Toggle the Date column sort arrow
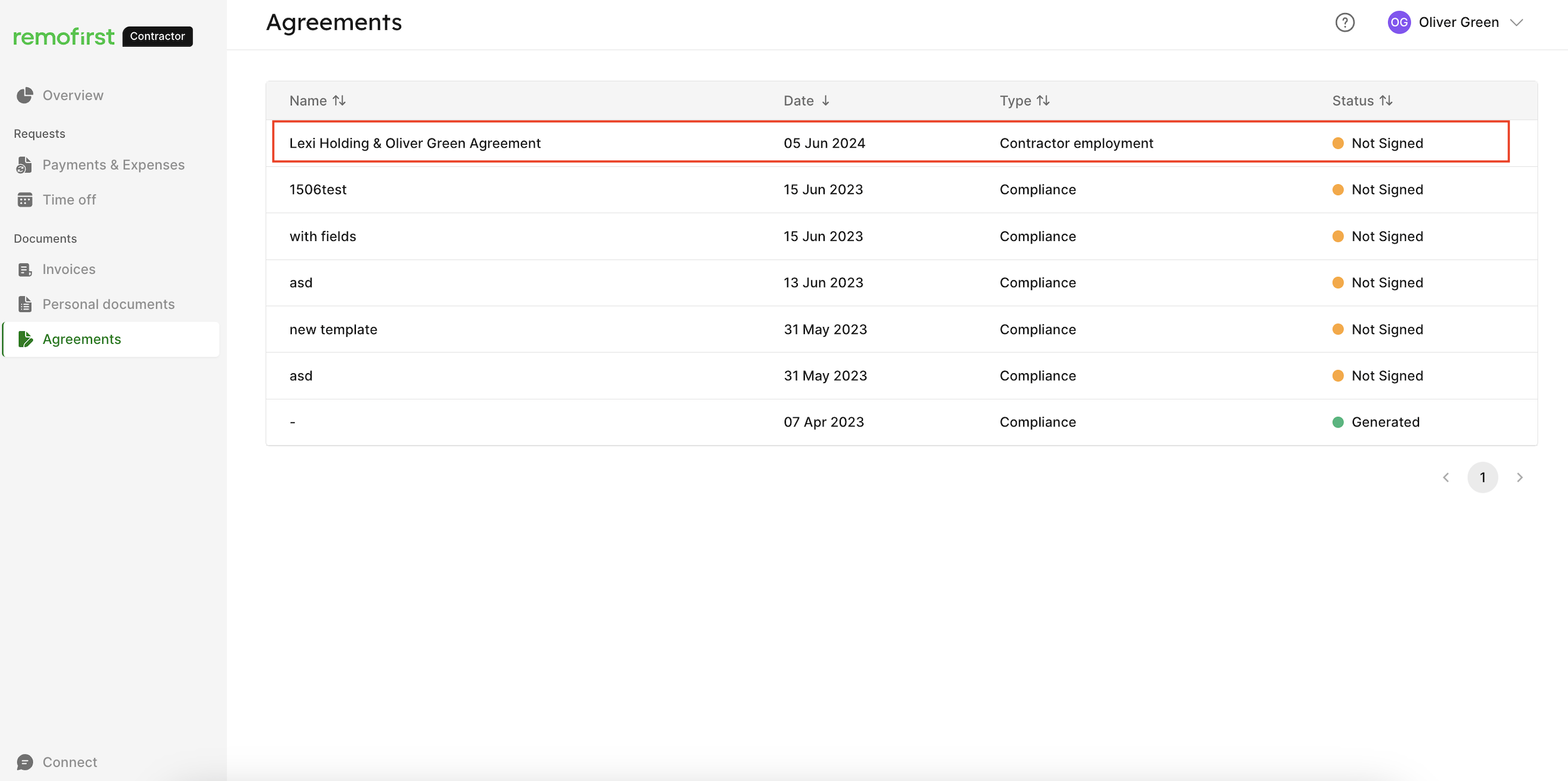Screen dimensions: 1568x781 pyautogui.click(x=825, y=100)
